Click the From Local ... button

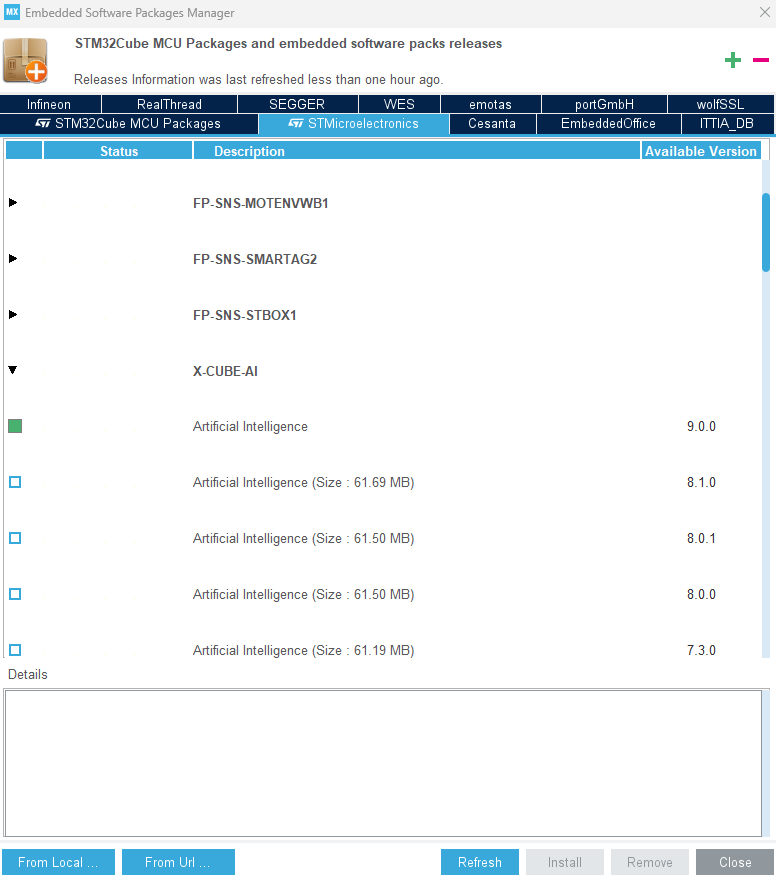[x=58, y=862]
